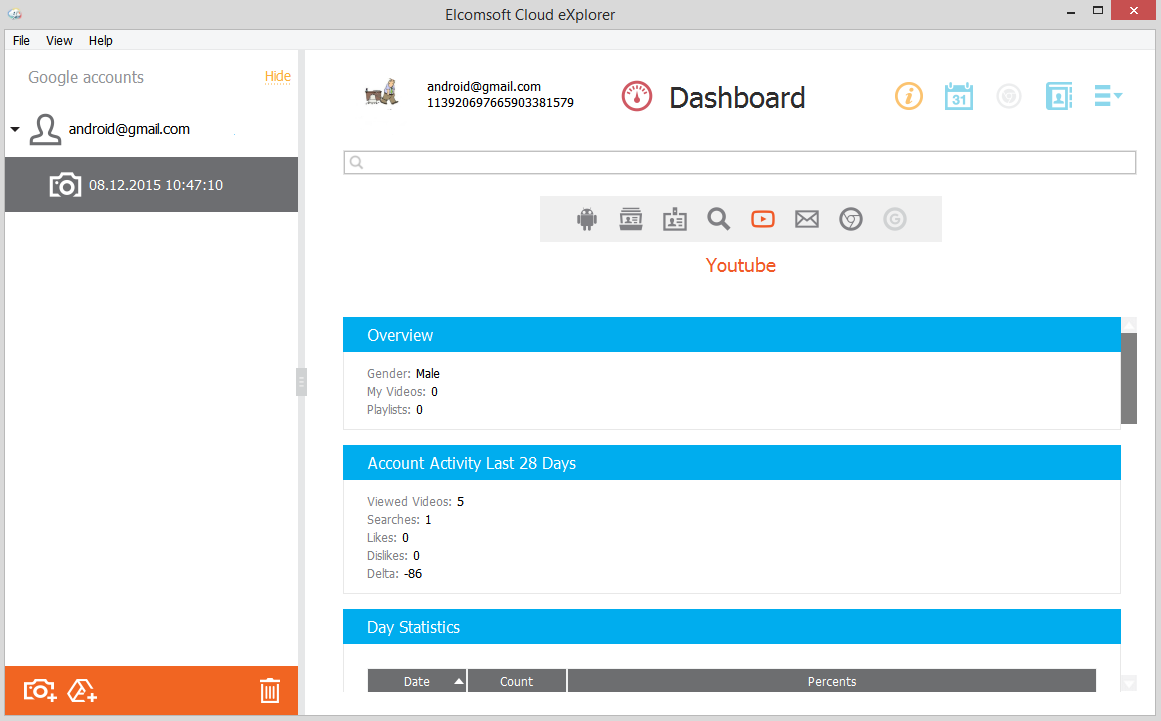The height and width of the screenshot is (721, 1161).
Task: Sort table by Percents column
Action: click(x=832, y=681)
